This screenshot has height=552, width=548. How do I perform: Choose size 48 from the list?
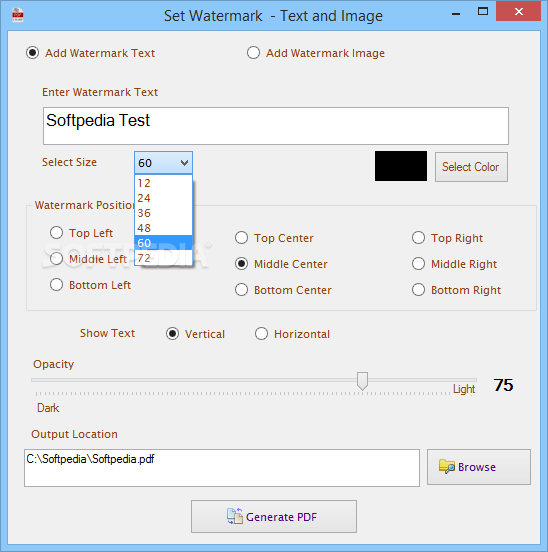(163, 228)
